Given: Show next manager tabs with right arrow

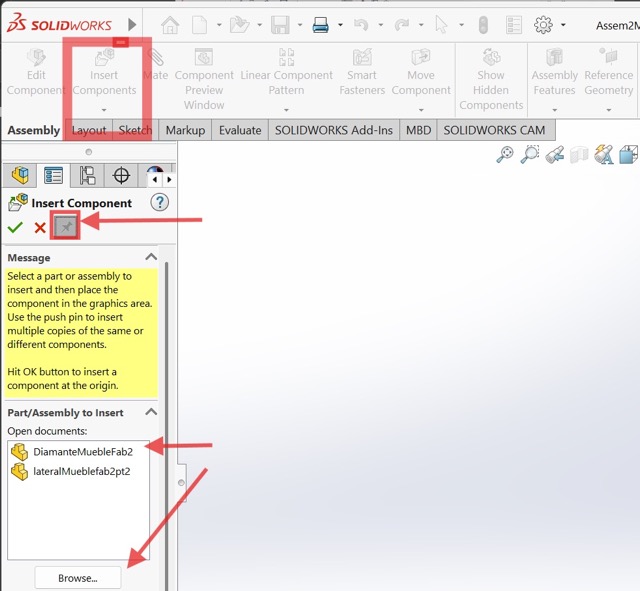Looking at the screenshot, I should tap(169, 179).
